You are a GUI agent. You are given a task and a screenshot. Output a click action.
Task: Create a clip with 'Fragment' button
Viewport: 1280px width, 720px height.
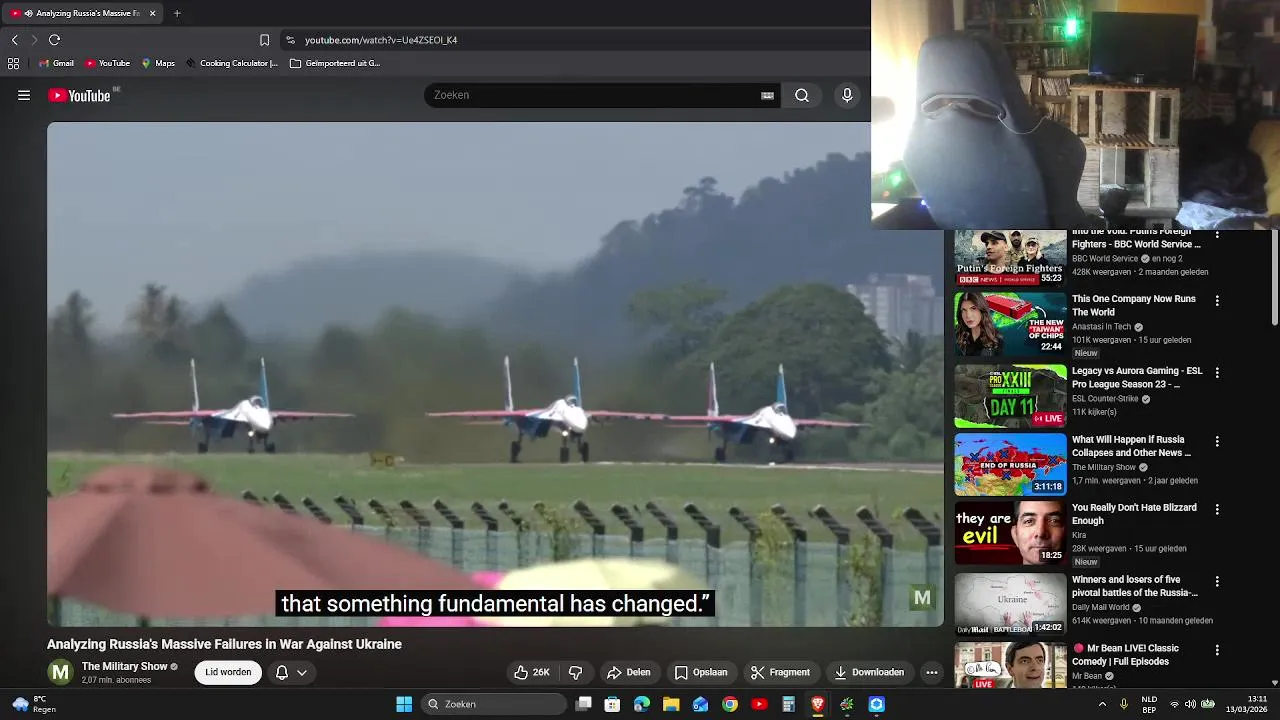pos(780,672)
